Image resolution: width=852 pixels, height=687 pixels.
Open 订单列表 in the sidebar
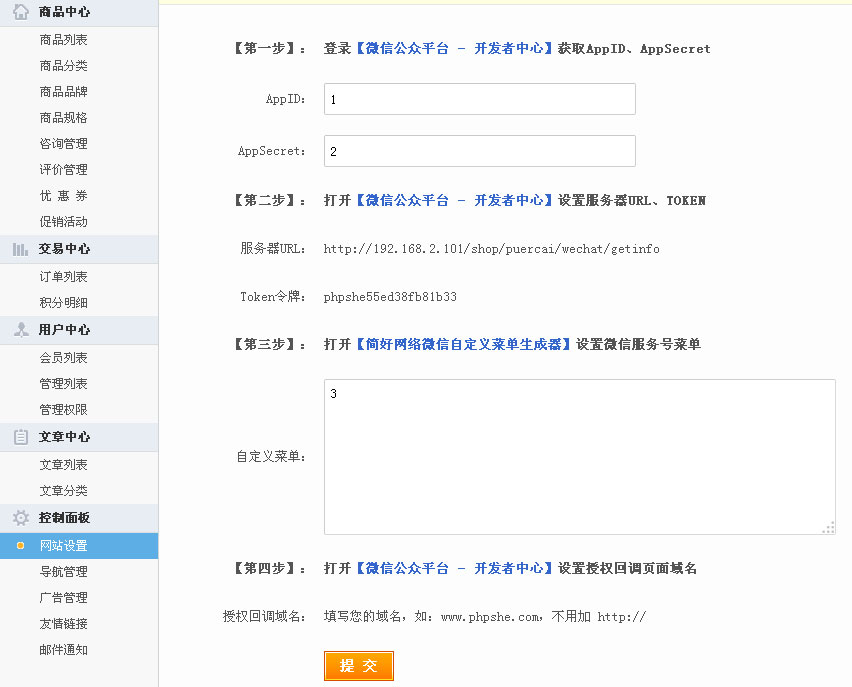point(63,277)
